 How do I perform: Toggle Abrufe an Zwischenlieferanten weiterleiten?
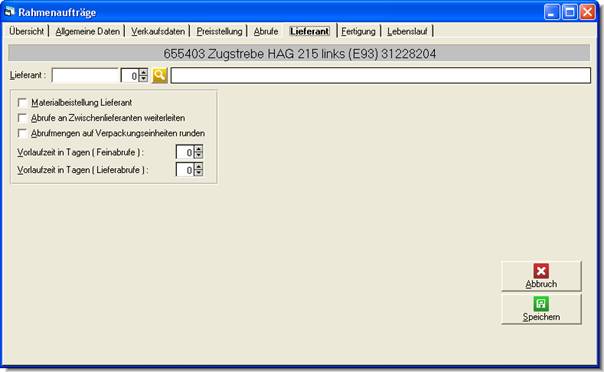22,118
